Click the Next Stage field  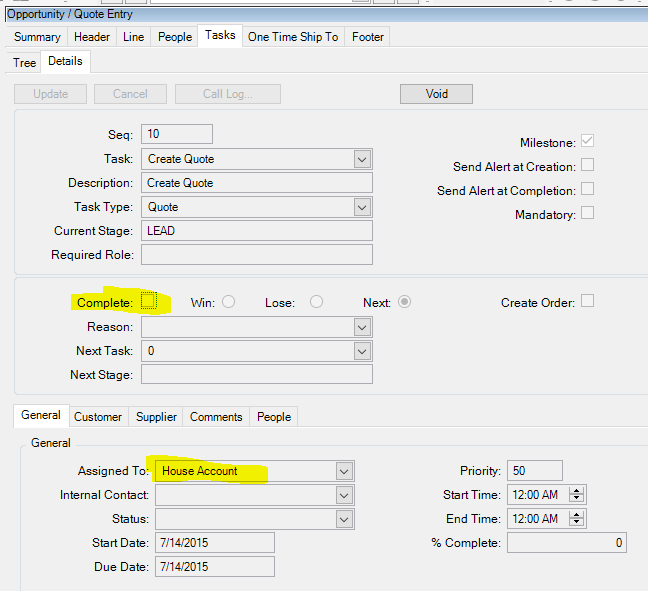(x=257, y=374)
